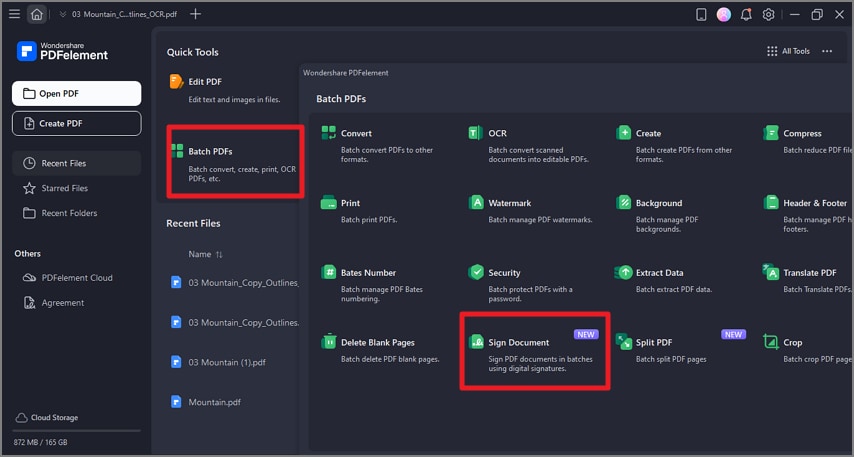This screenshot has height=457, width=854.
Task: Open a new tab with plus icon
Action: 195,14
